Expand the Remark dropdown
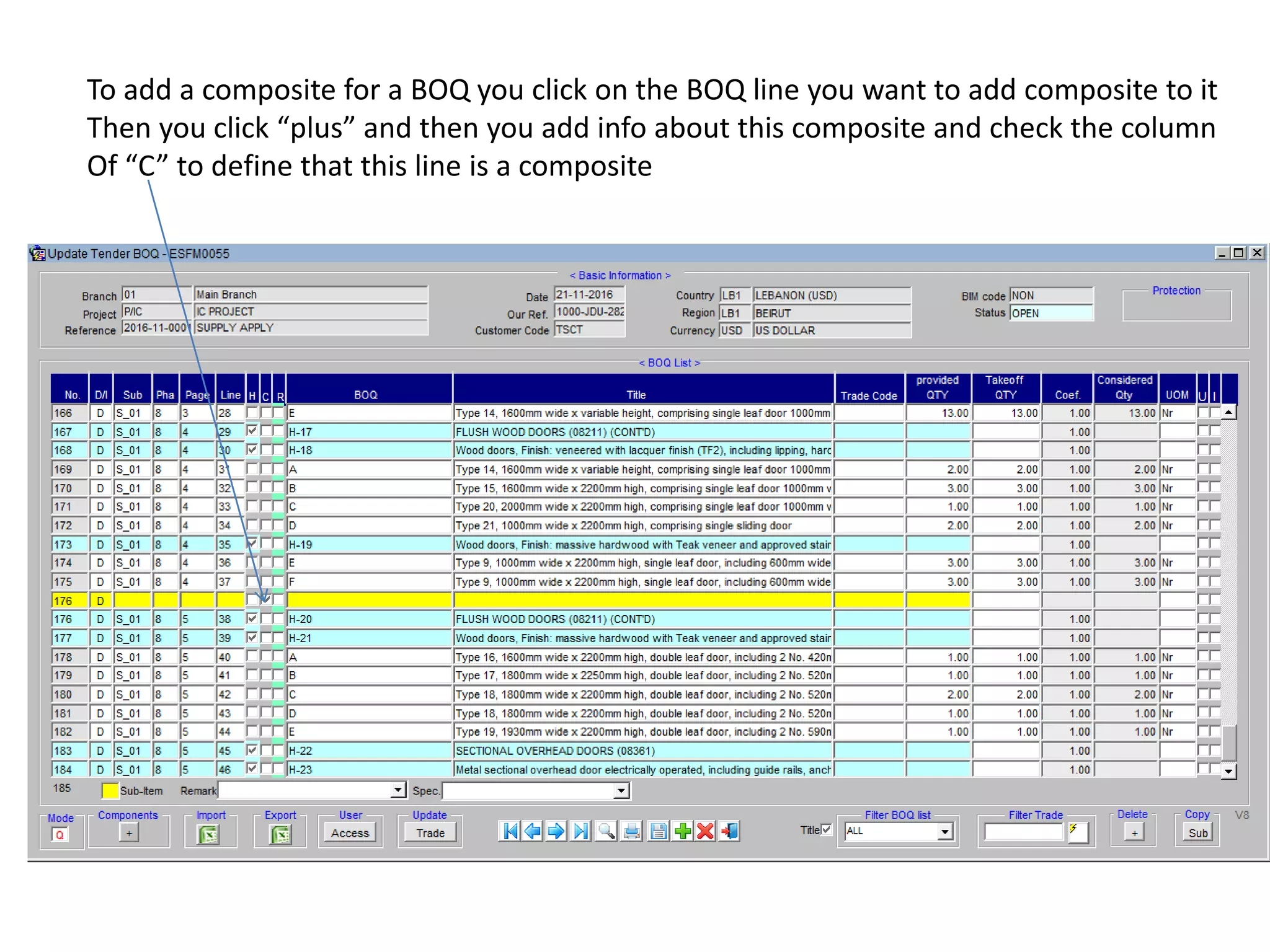The image size is (1270, 952). [x=399, y=790]
